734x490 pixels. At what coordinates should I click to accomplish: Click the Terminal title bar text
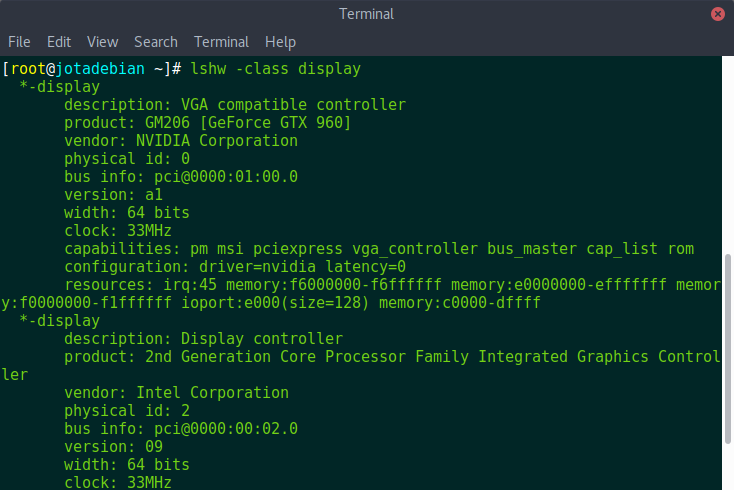367,14
